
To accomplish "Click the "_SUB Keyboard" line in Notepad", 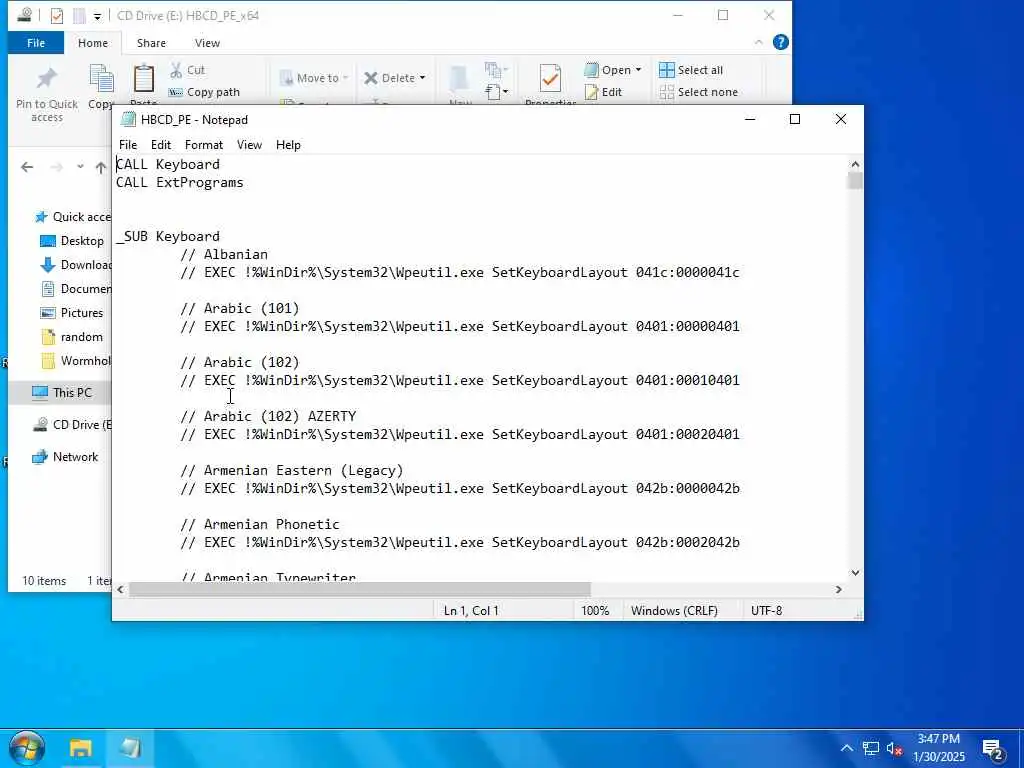I will click(168, 236).
